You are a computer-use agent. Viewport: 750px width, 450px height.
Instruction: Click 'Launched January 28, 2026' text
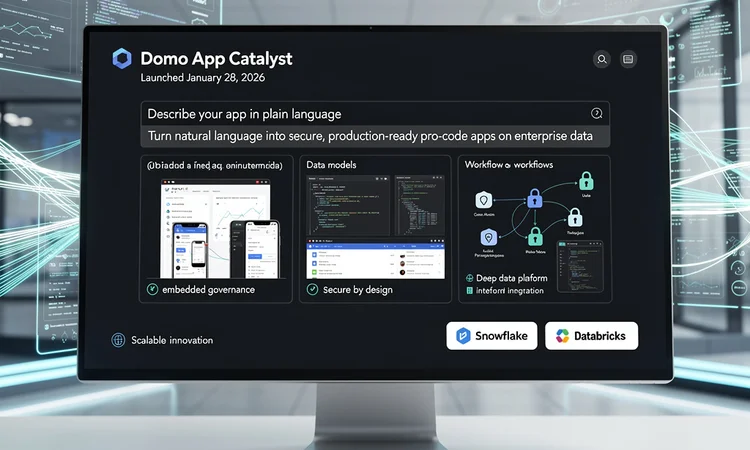point(202,77)
